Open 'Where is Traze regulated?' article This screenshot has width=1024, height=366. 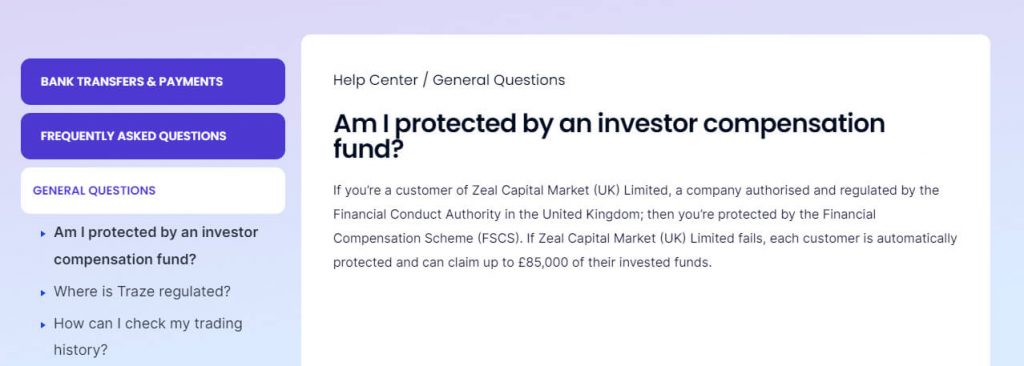(142, 291)
